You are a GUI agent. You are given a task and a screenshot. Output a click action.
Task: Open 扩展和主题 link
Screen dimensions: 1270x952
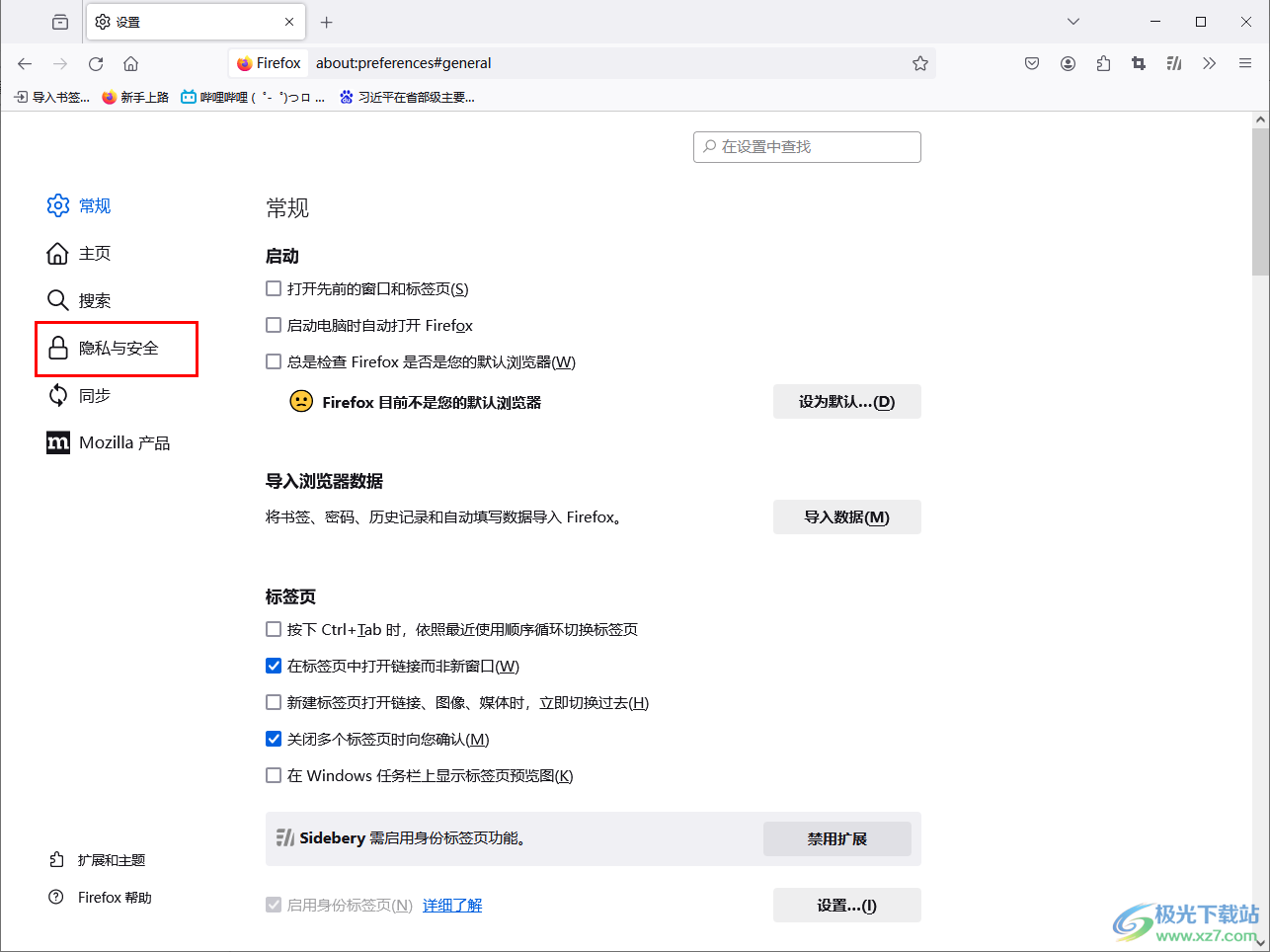[x=97, y=860]
